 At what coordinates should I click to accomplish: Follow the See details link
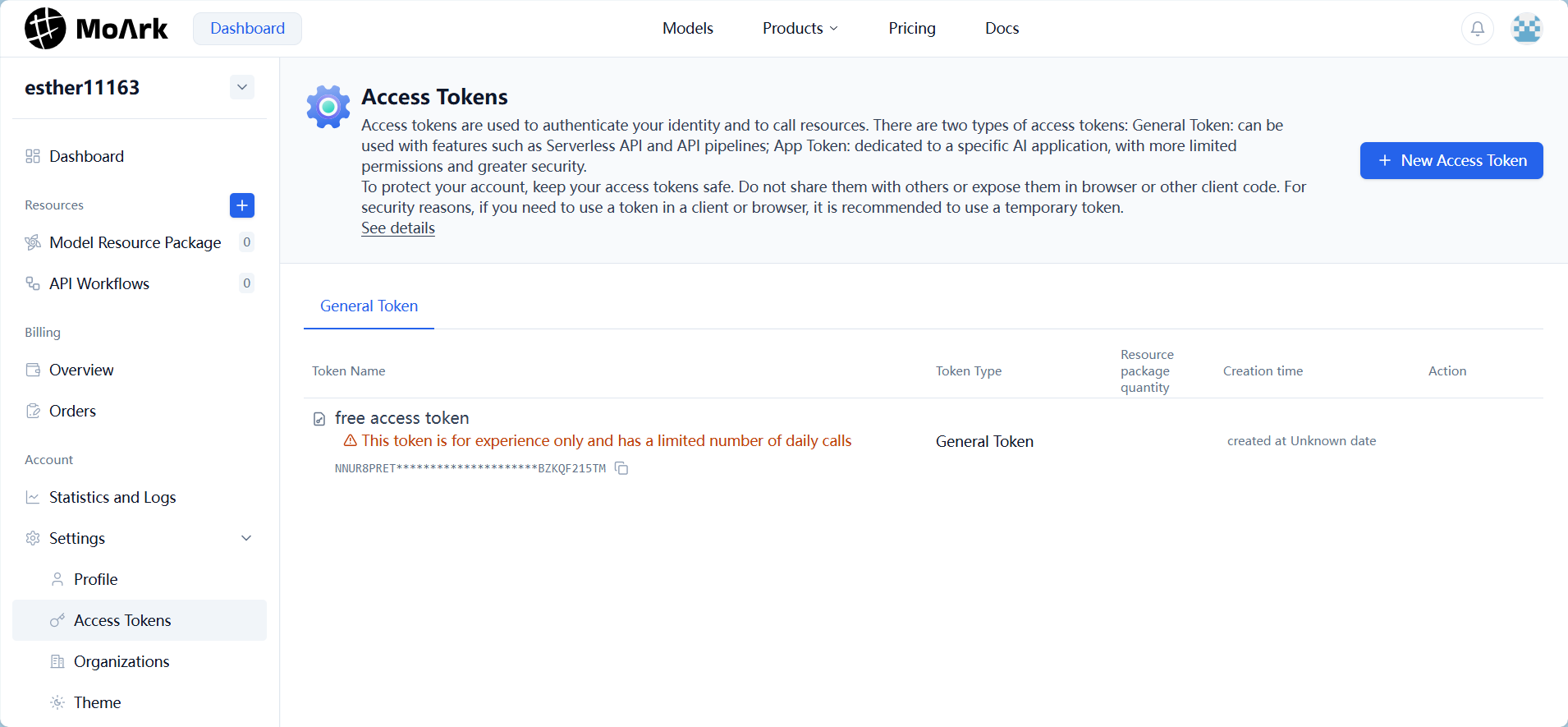coord(398,228)
